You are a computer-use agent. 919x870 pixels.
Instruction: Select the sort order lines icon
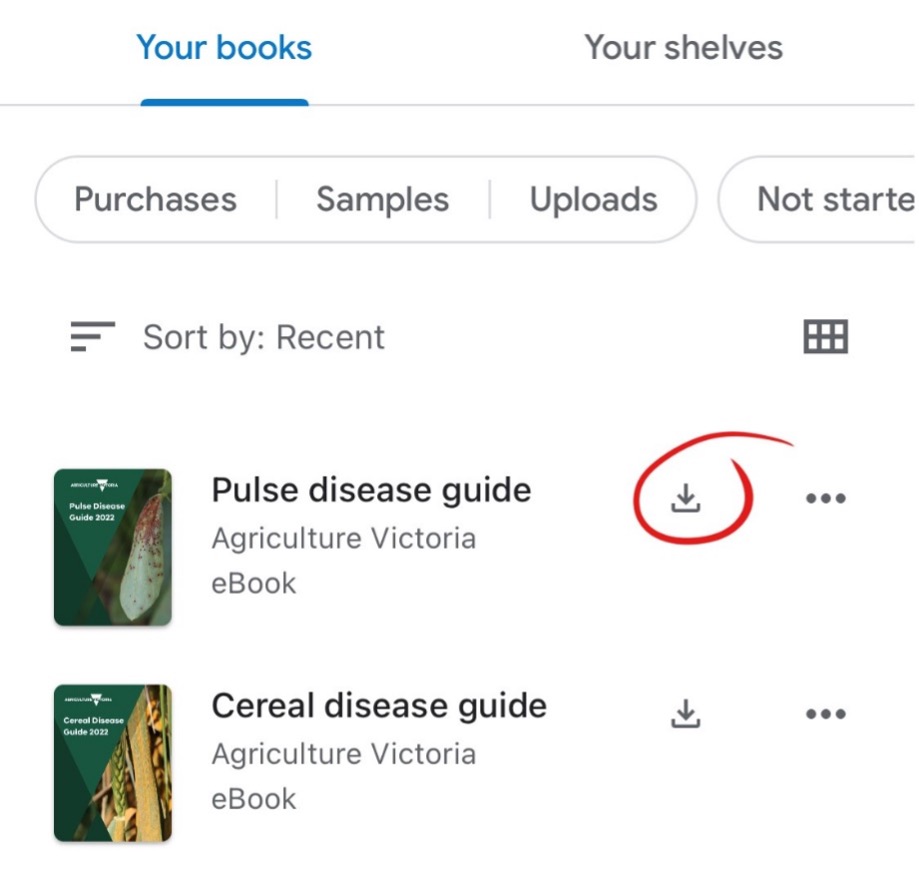(92, 336)
